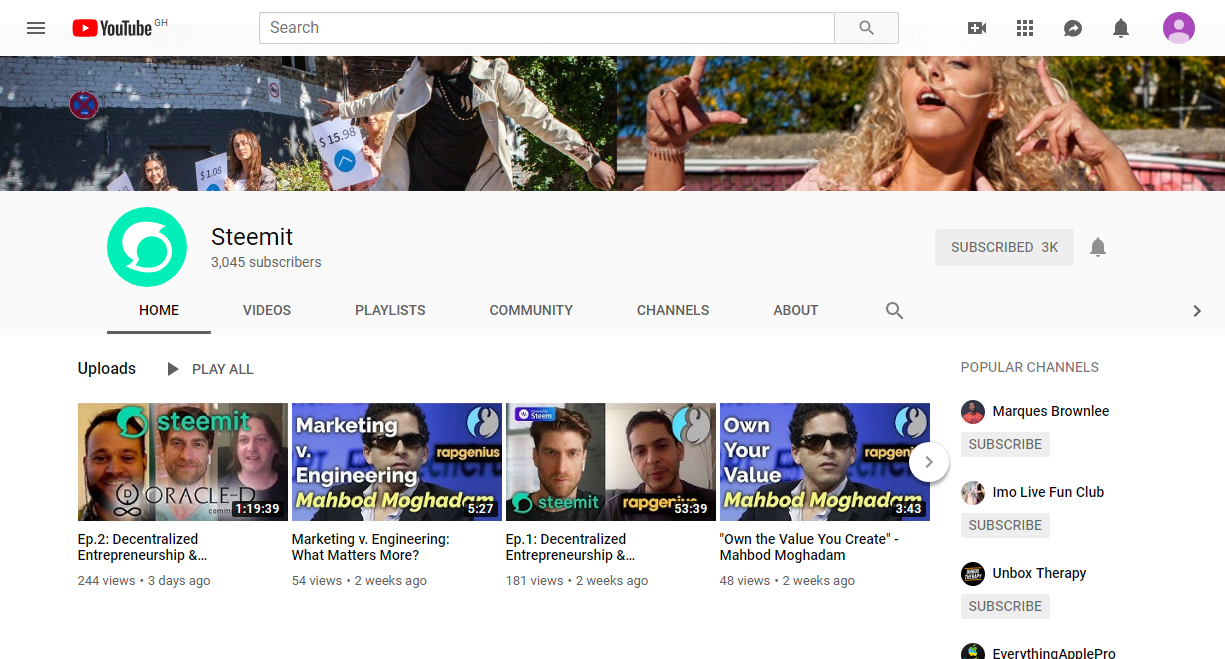Open Marques Brownlee channel name

(1051, 411)
